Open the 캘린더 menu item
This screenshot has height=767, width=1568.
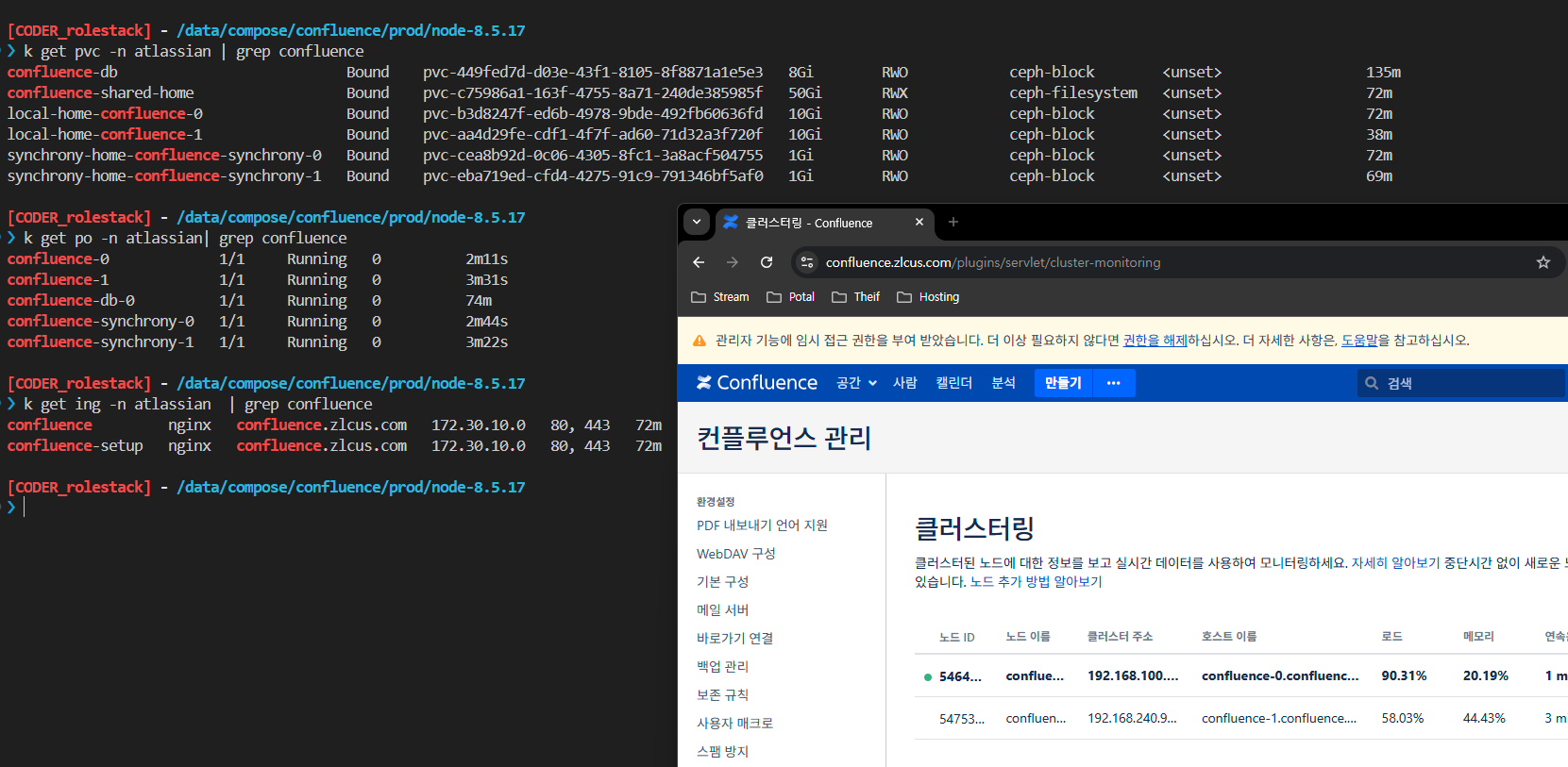953,383
